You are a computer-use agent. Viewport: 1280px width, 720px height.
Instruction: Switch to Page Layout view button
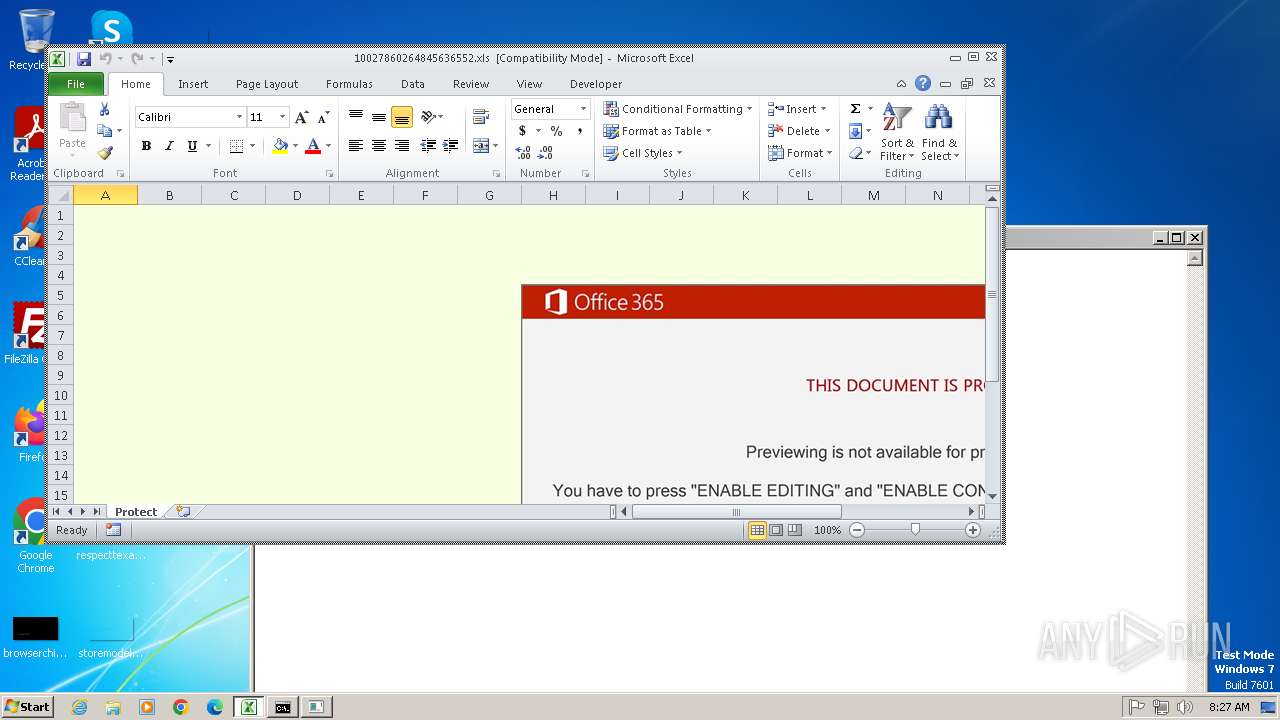[776, 530]
